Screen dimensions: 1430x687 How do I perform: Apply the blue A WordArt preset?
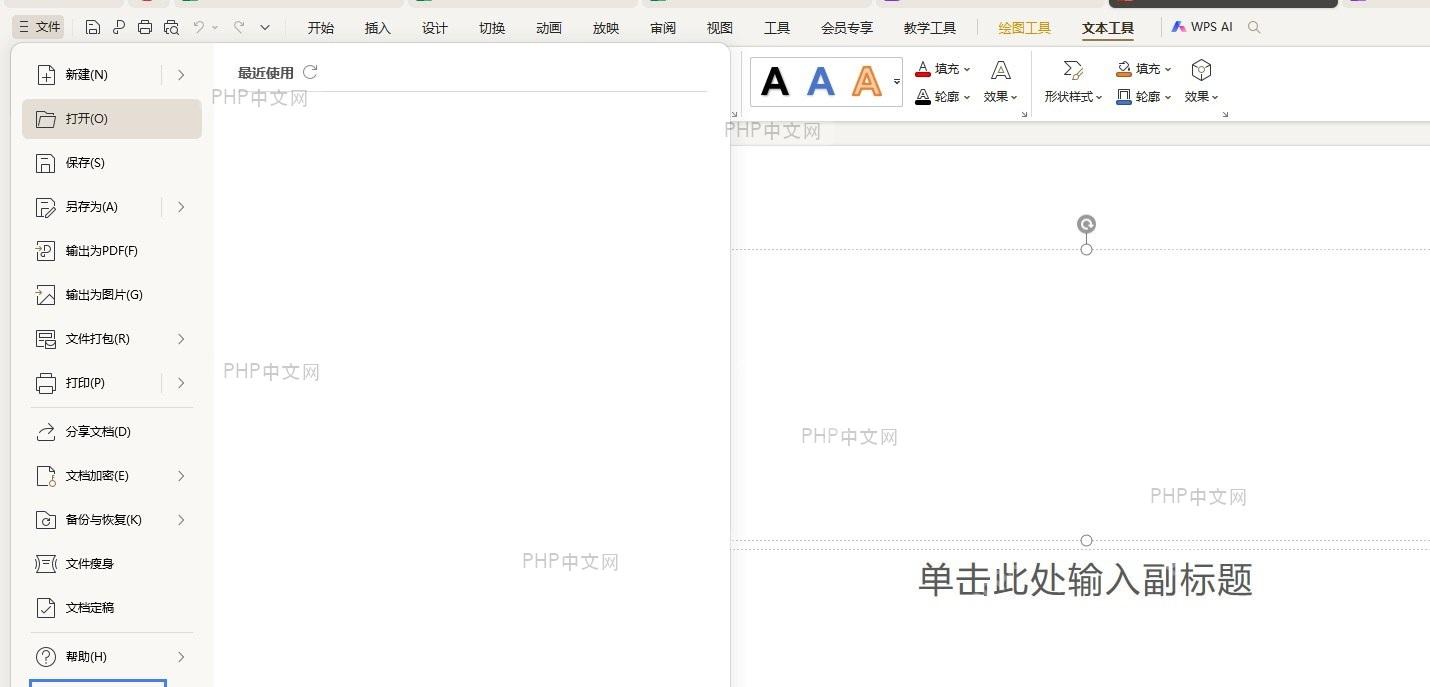click(x=821, y=82)
